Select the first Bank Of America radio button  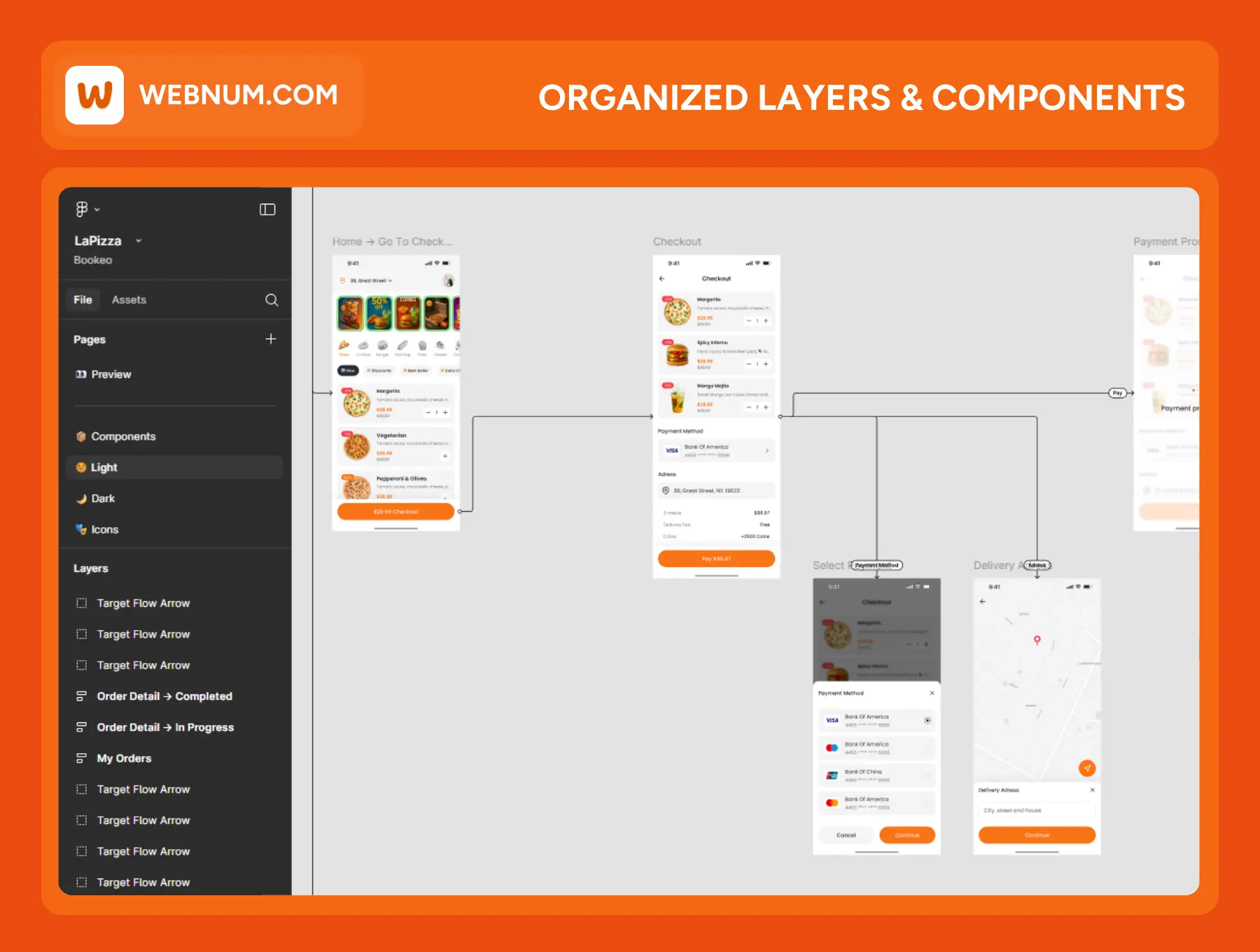(927, 720)
